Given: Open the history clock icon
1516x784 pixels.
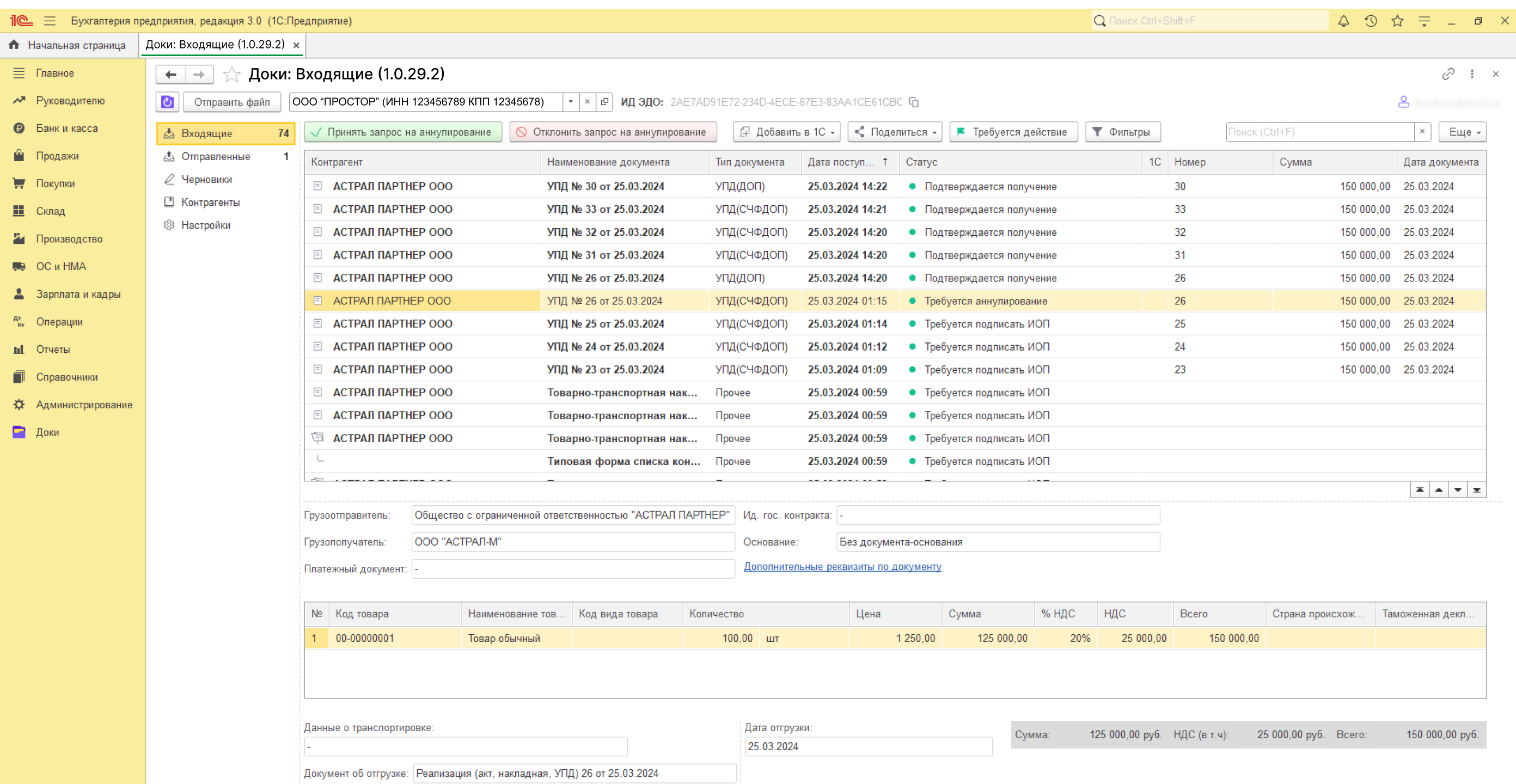Looking at the screenshot, I should pyautogui.click(x=1370, y=21).
